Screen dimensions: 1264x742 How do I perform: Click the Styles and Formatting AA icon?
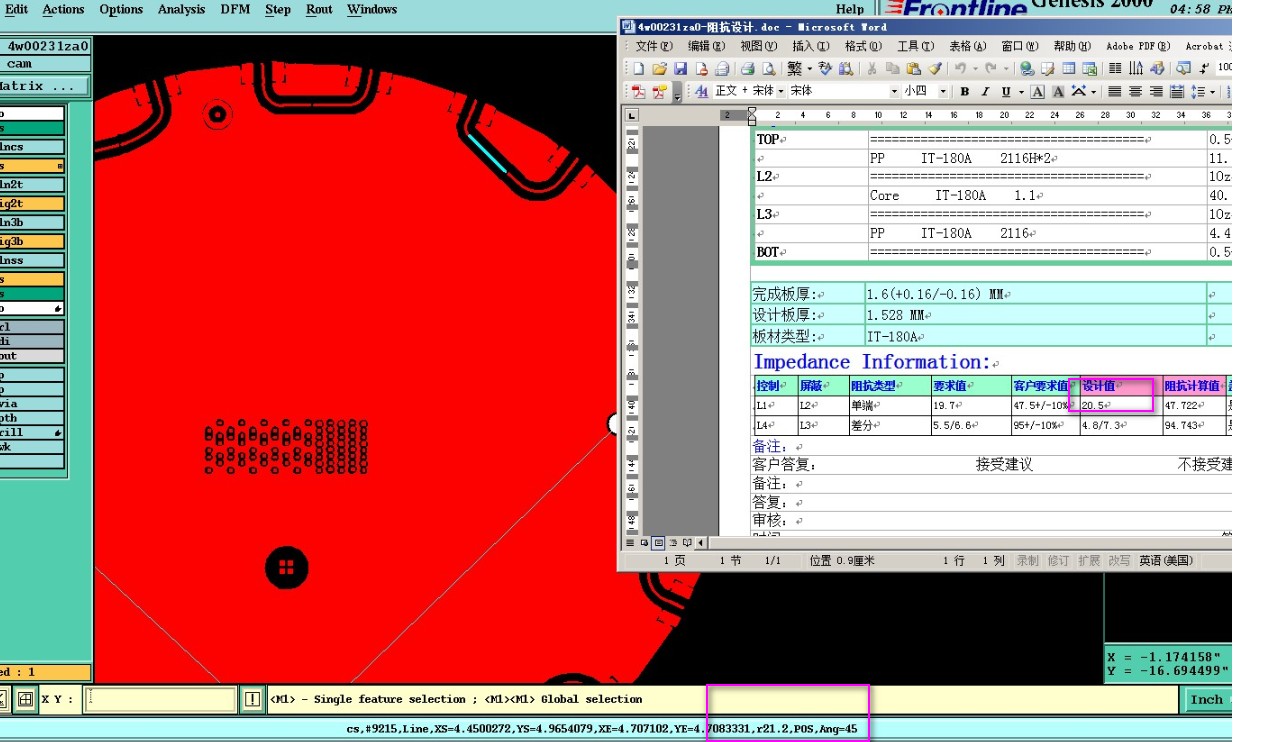(x=701, y=91)
